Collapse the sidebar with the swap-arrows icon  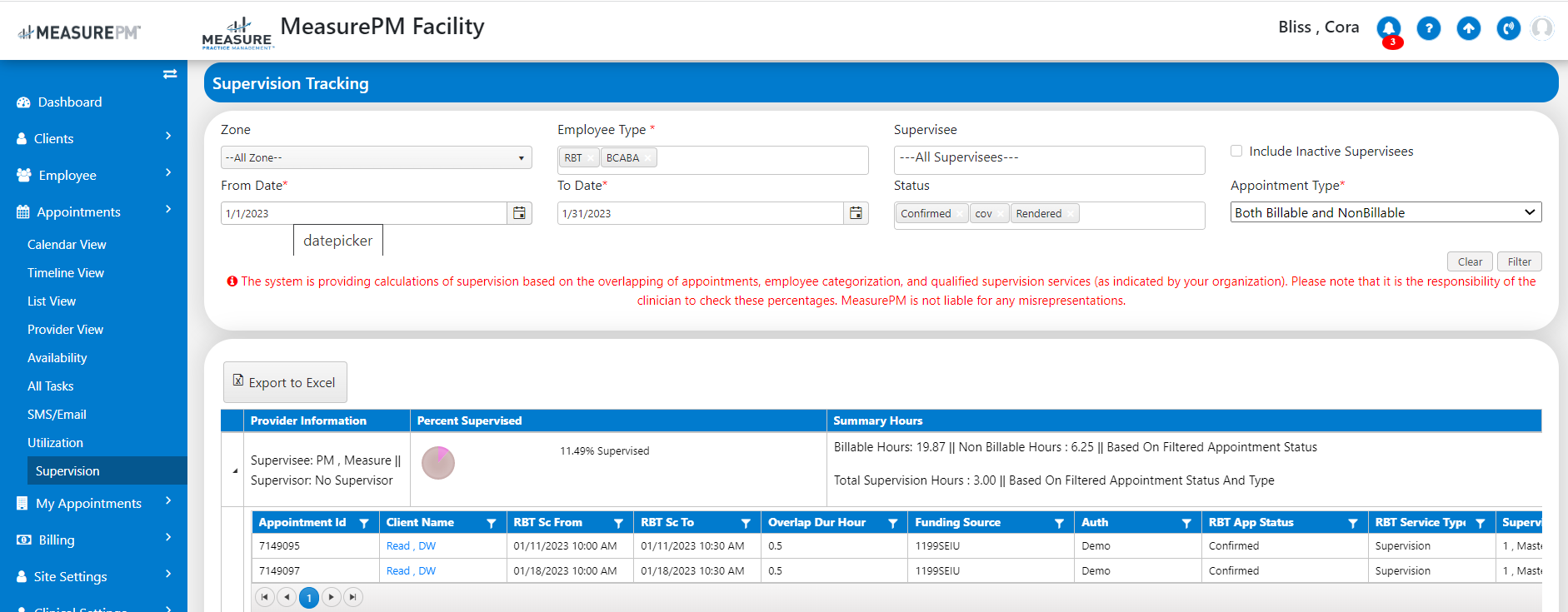pos(170,74)
